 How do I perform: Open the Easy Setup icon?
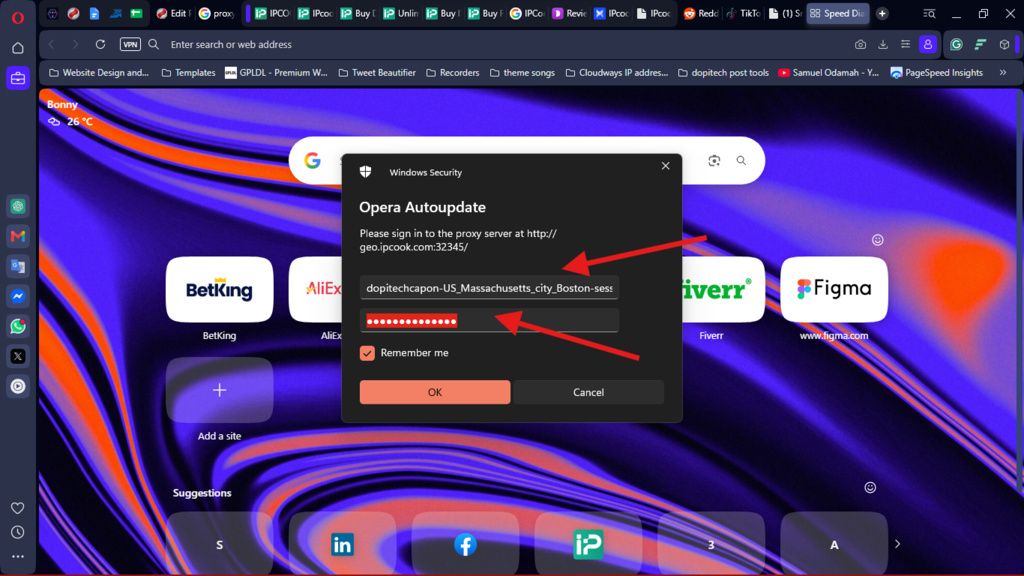coord(905,44)
